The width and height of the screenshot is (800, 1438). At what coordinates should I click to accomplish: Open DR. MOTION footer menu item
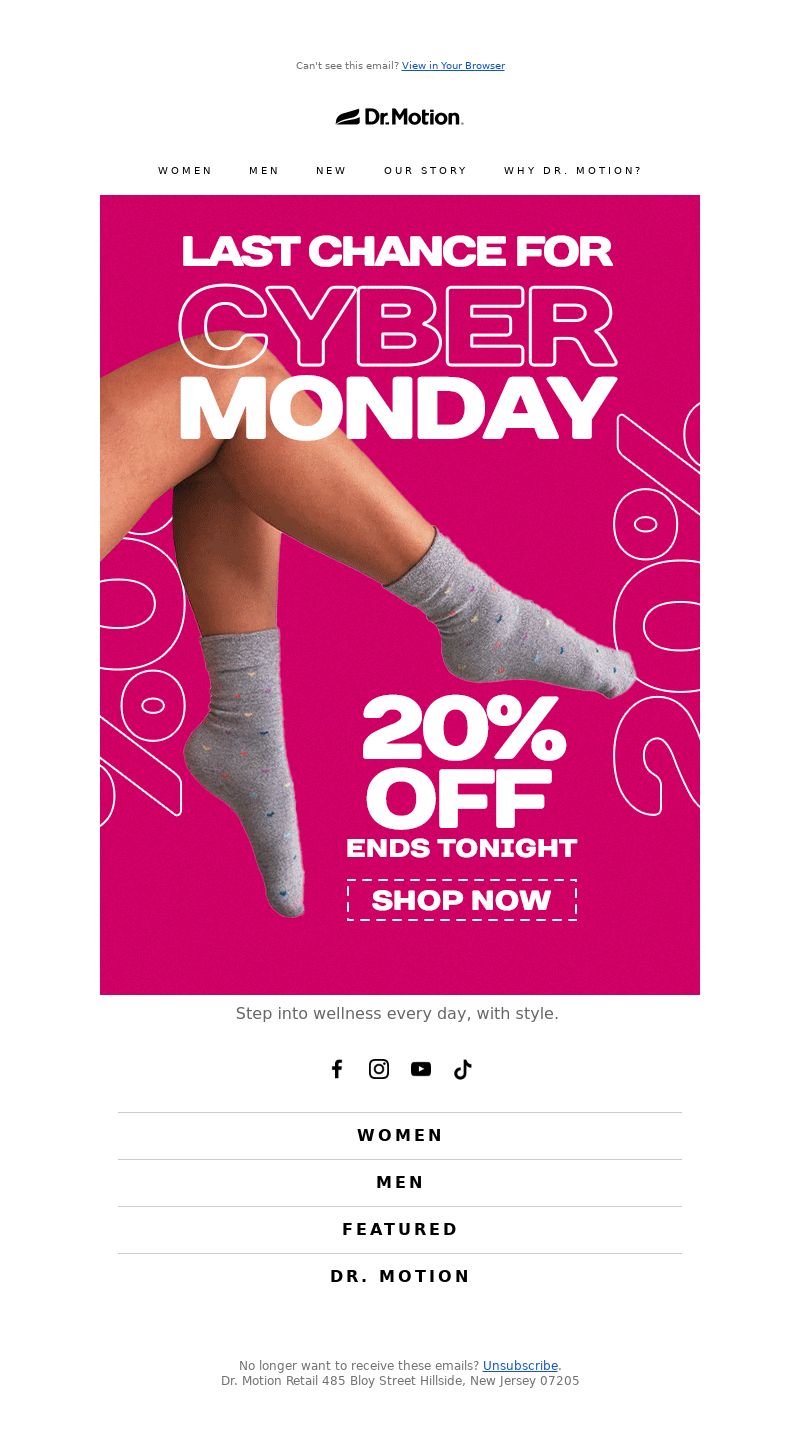400,1277
